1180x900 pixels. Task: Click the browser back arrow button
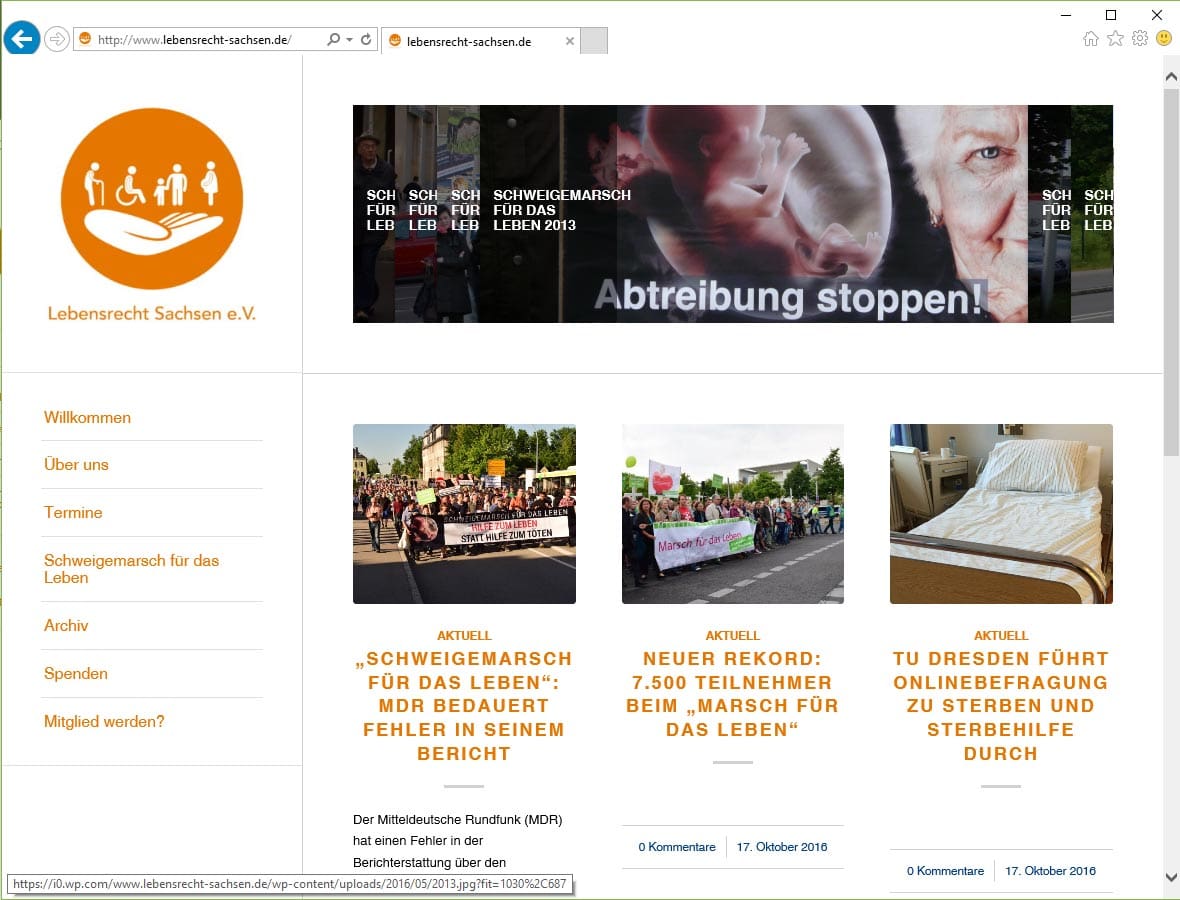pyautogui.click(x=22, y=39)
